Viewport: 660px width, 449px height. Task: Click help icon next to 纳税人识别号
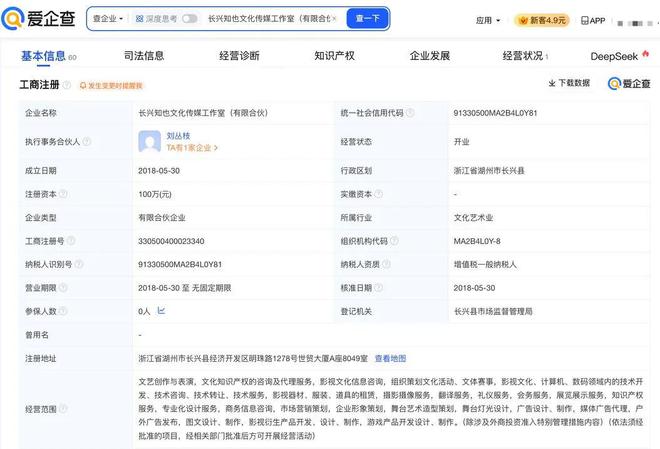pyautogui.click(x=79, y=264)
